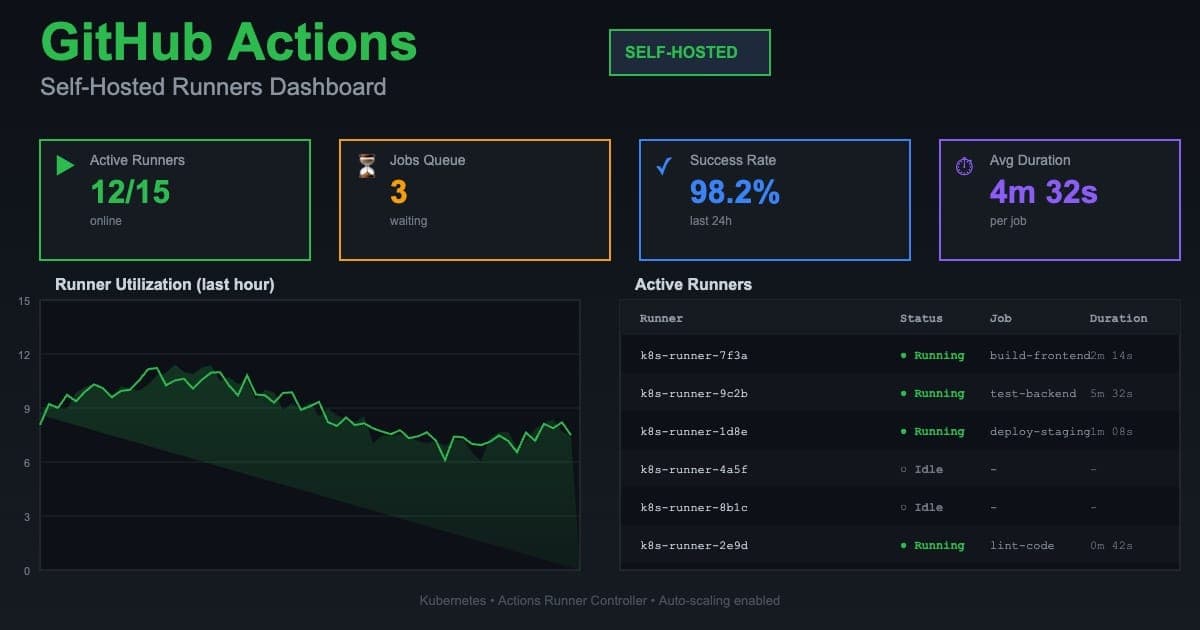Click the green Running status dot for k8s-runner-7f3a
This screenshot has width=1200, height=630.
click(x=905, y=355)
